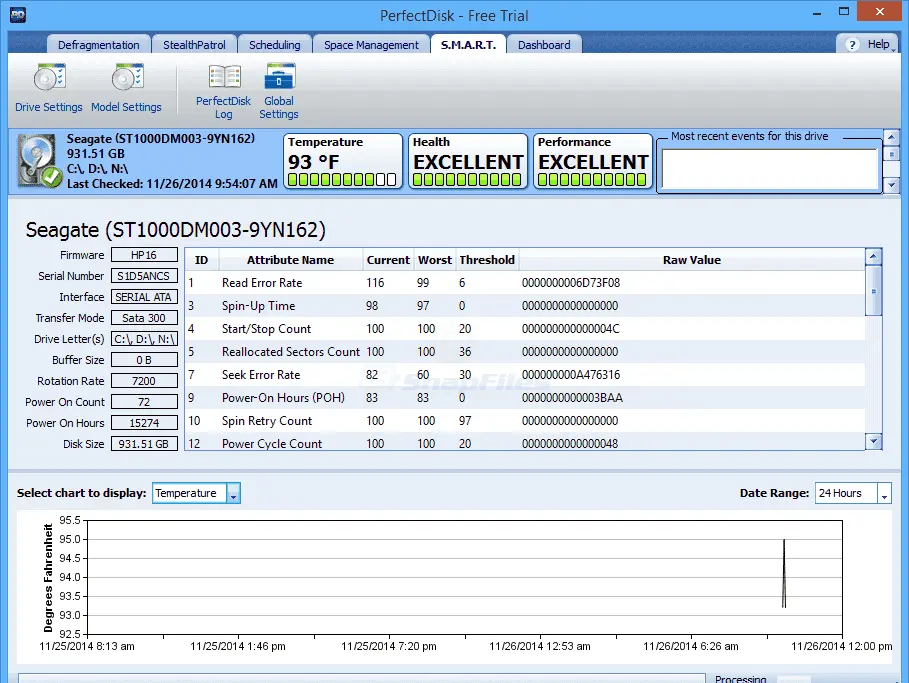This screenshot has height=683, width=909.
Task: Click the Health EXCELLENT gauge
Action: pyautogui.click(x=468, y=161)
